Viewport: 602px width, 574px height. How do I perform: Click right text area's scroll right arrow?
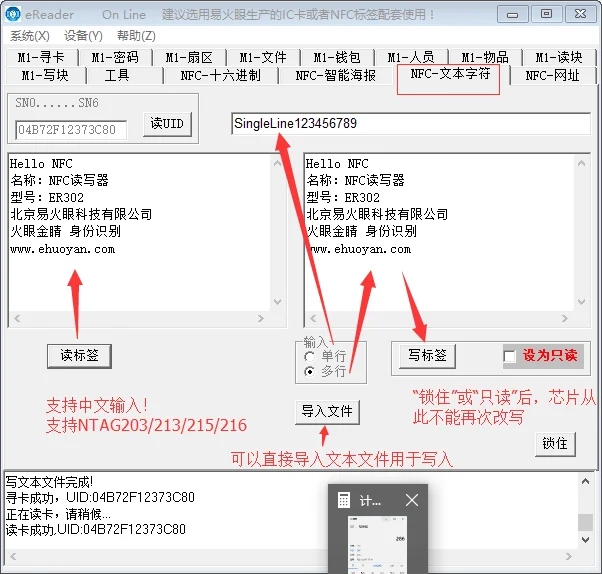[565, 319]
